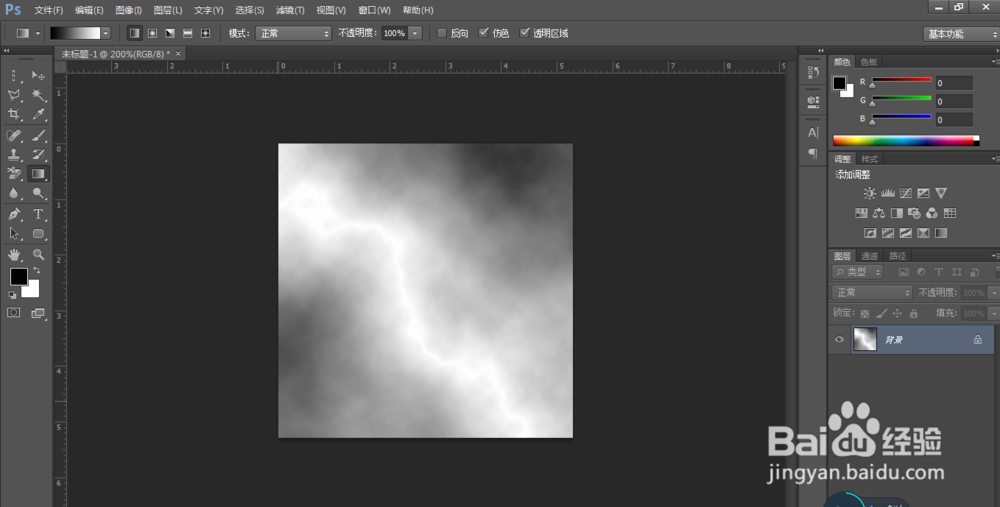Select the Zoom tool
Image resolution: width=1000 pixels, height=507 pixels.
coord(38,254)
